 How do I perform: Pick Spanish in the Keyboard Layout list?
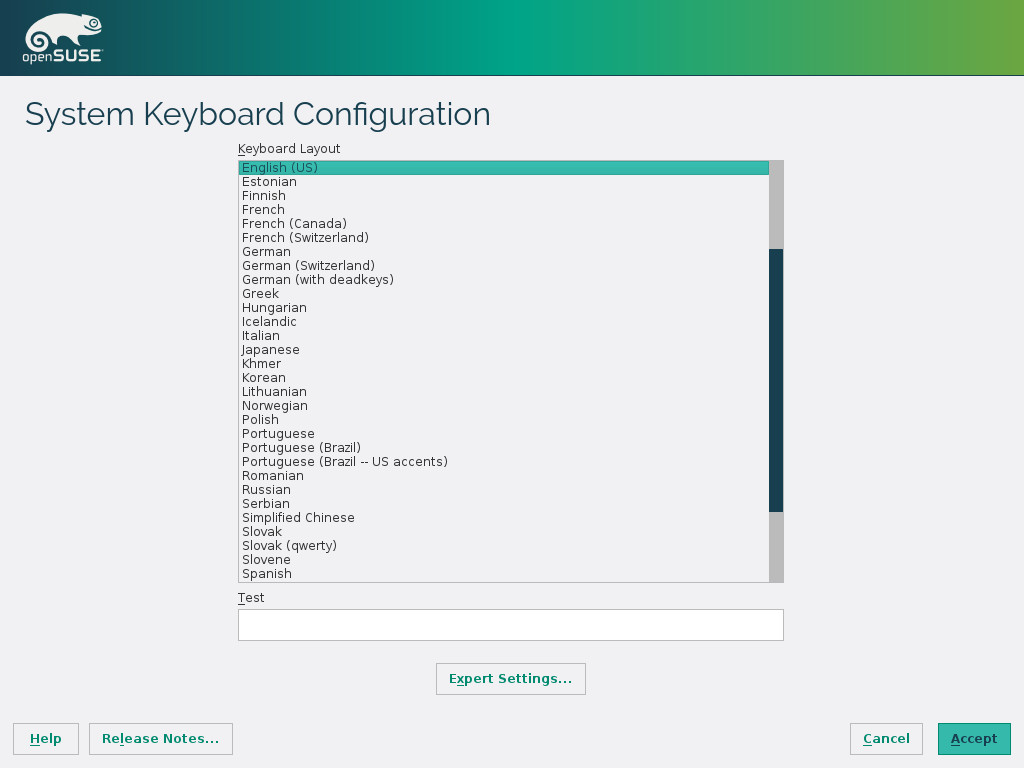pyautogui.click(x=267, y=574)
